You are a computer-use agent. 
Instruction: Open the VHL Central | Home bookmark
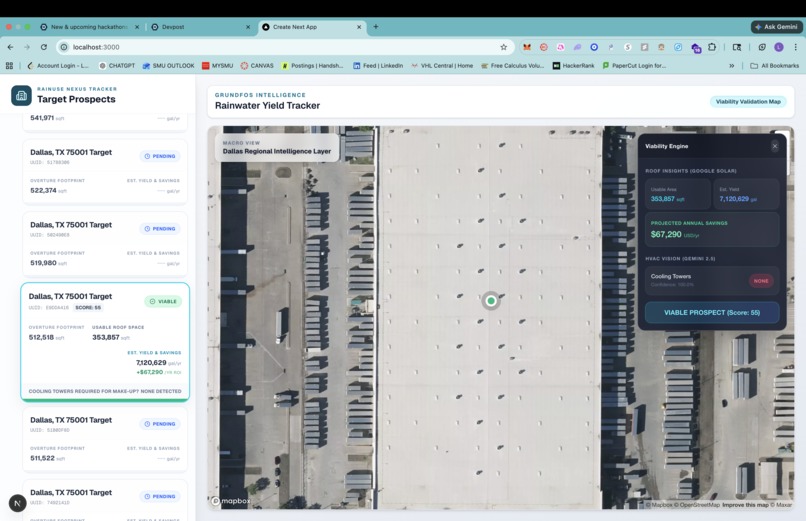[442, 66]
